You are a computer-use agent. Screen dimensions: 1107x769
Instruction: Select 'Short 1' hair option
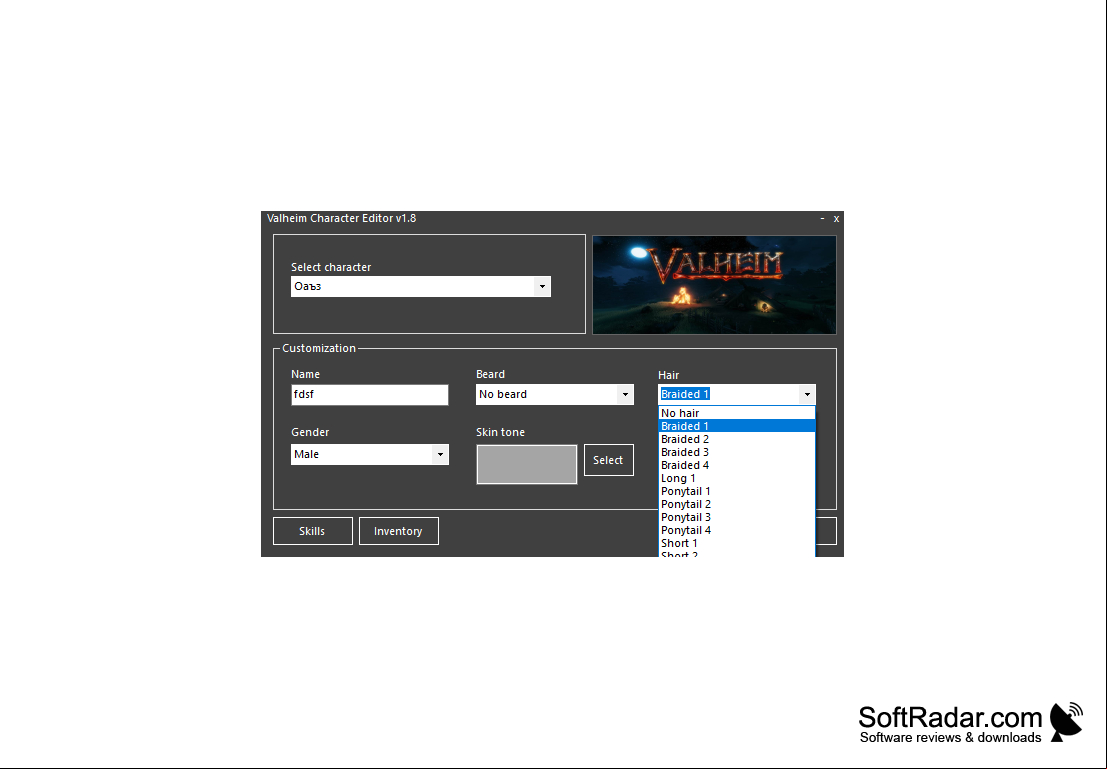(736, 544)
